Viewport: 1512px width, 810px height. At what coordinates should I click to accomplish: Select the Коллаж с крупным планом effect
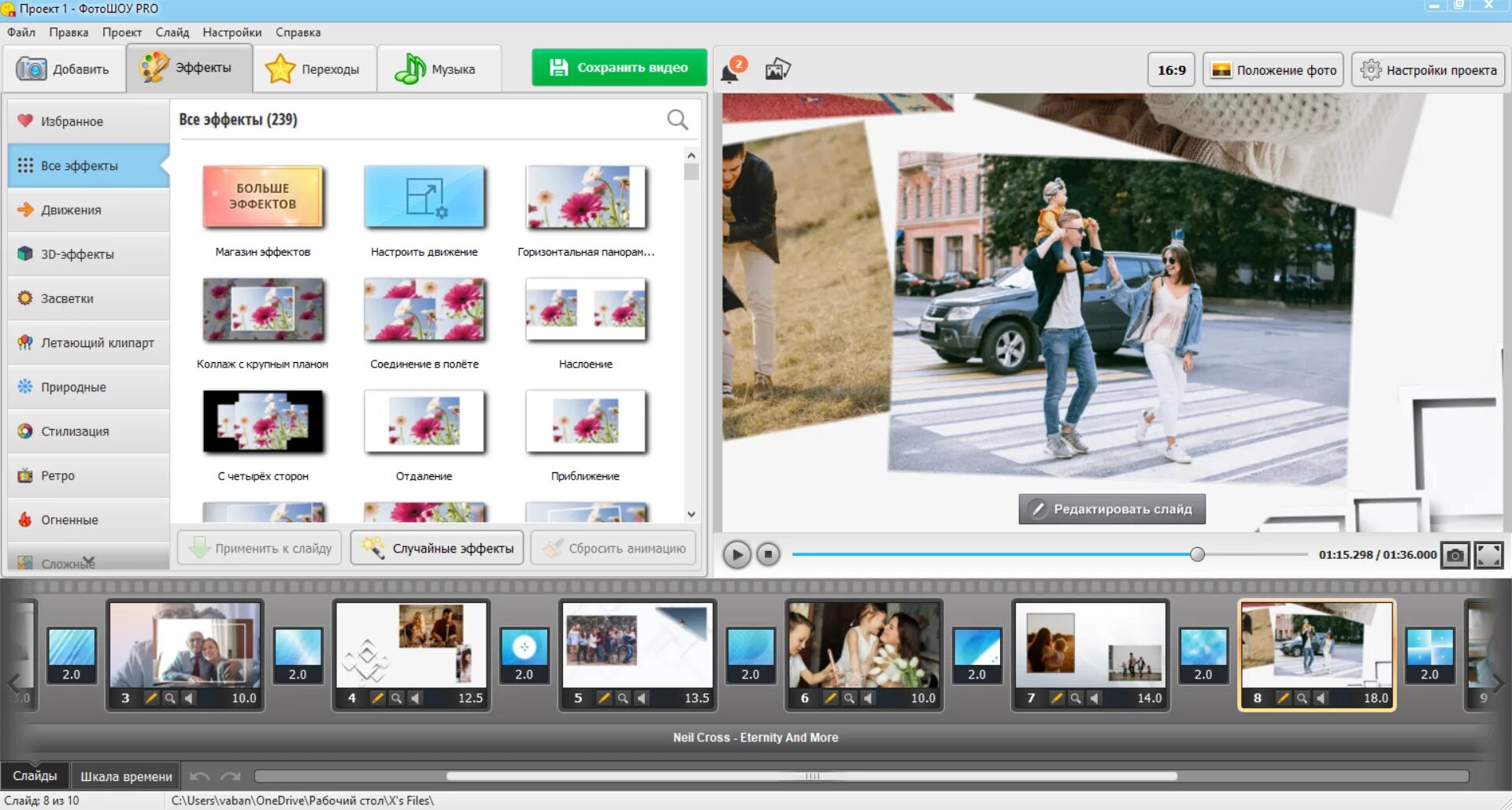pyautogui.click(x=263, y=309)
